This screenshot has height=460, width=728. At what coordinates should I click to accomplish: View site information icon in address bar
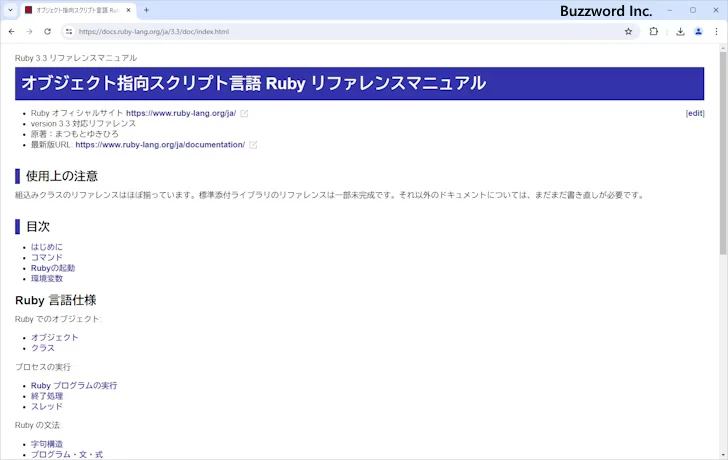click(x=69, y=32)
